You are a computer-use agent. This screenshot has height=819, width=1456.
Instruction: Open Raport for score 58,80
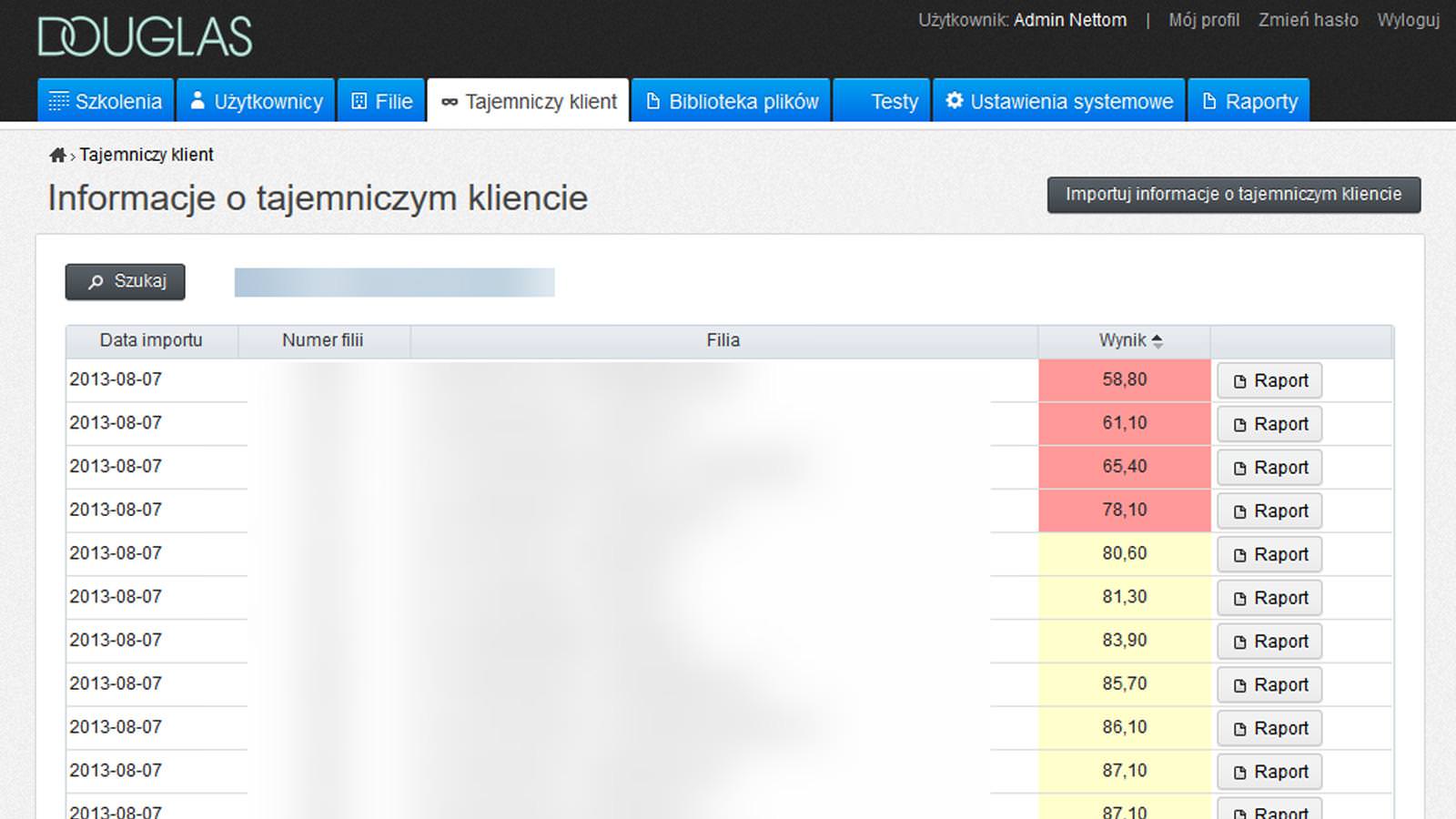(x=1269, y=381)
